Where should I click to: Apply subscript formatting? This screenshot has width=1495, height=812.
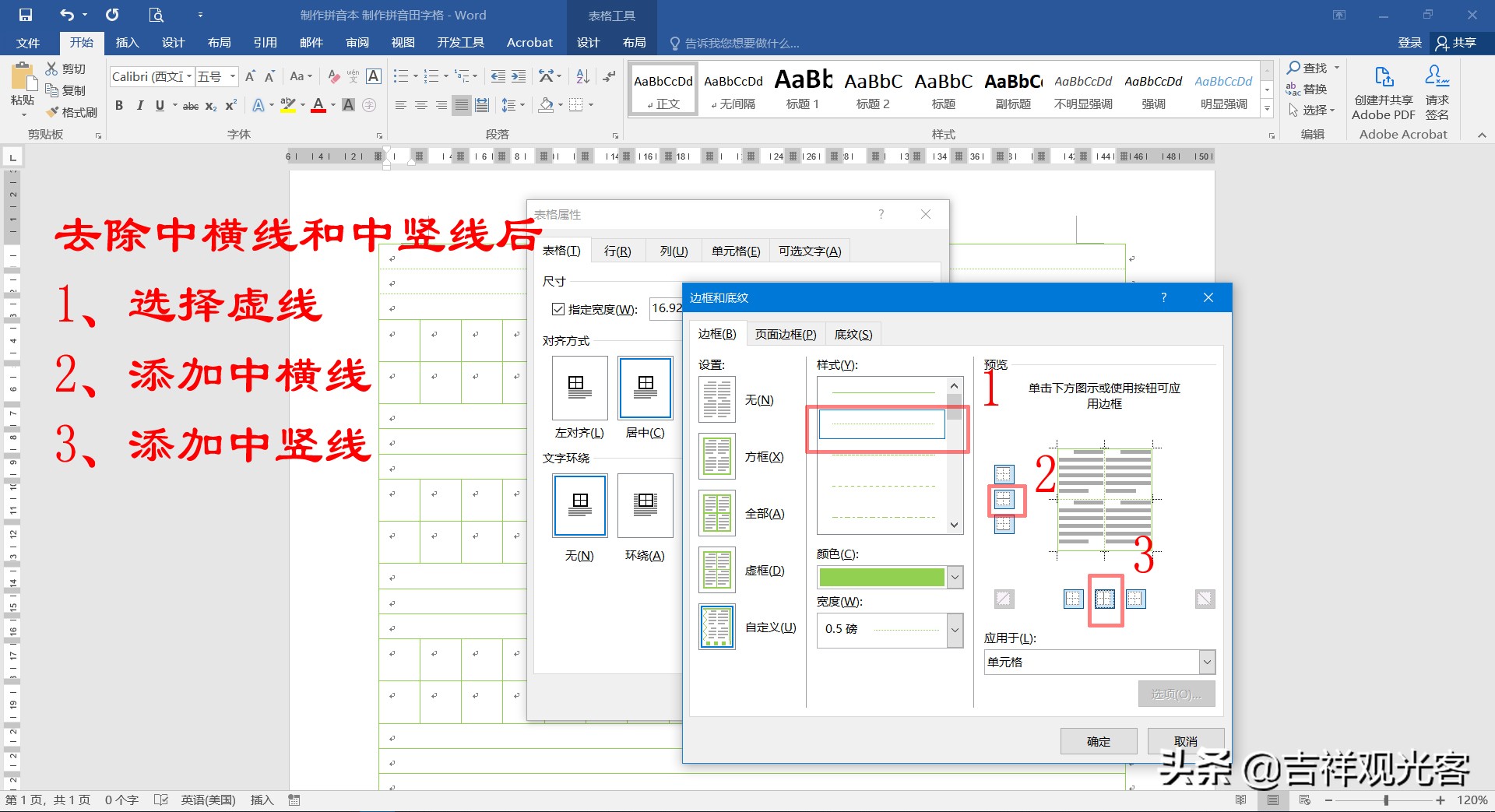click(209, 106)
